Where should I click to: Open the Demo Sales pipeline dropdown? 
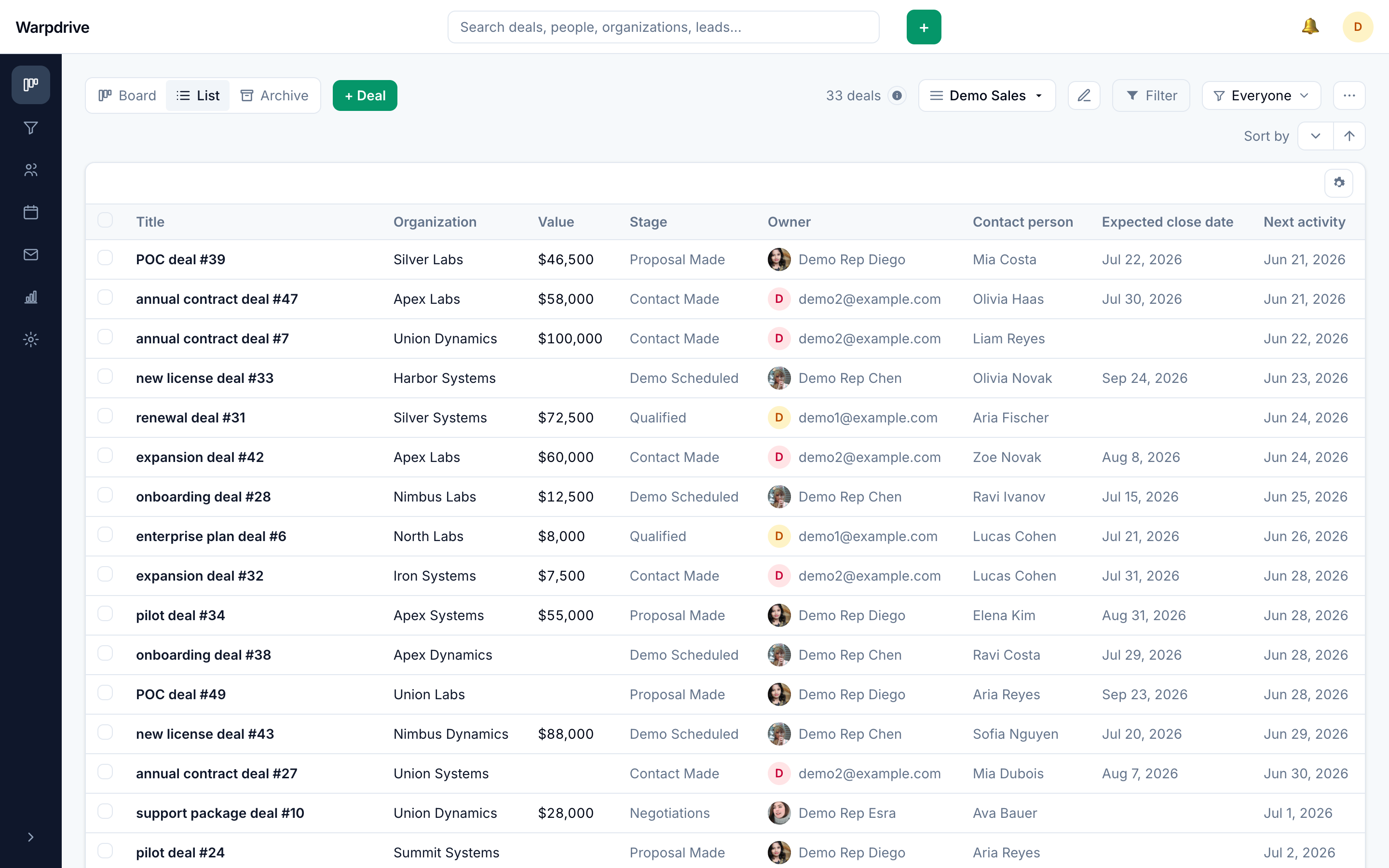(986, 95)
